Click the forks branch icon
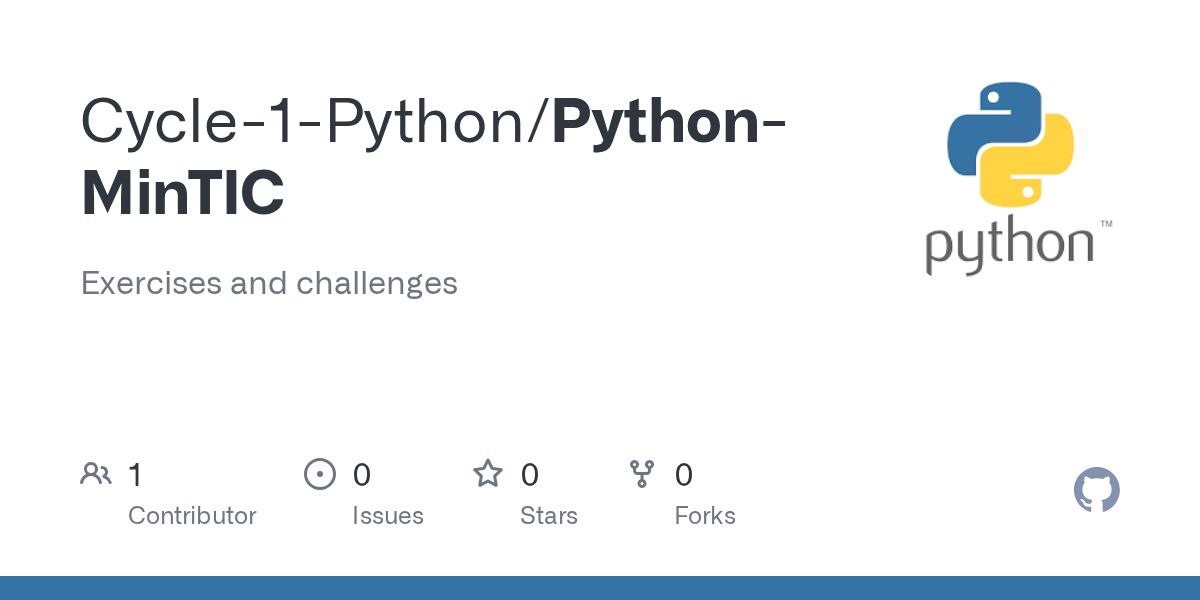This screenshot has width=1200, height=600. [x=641, y=474]
